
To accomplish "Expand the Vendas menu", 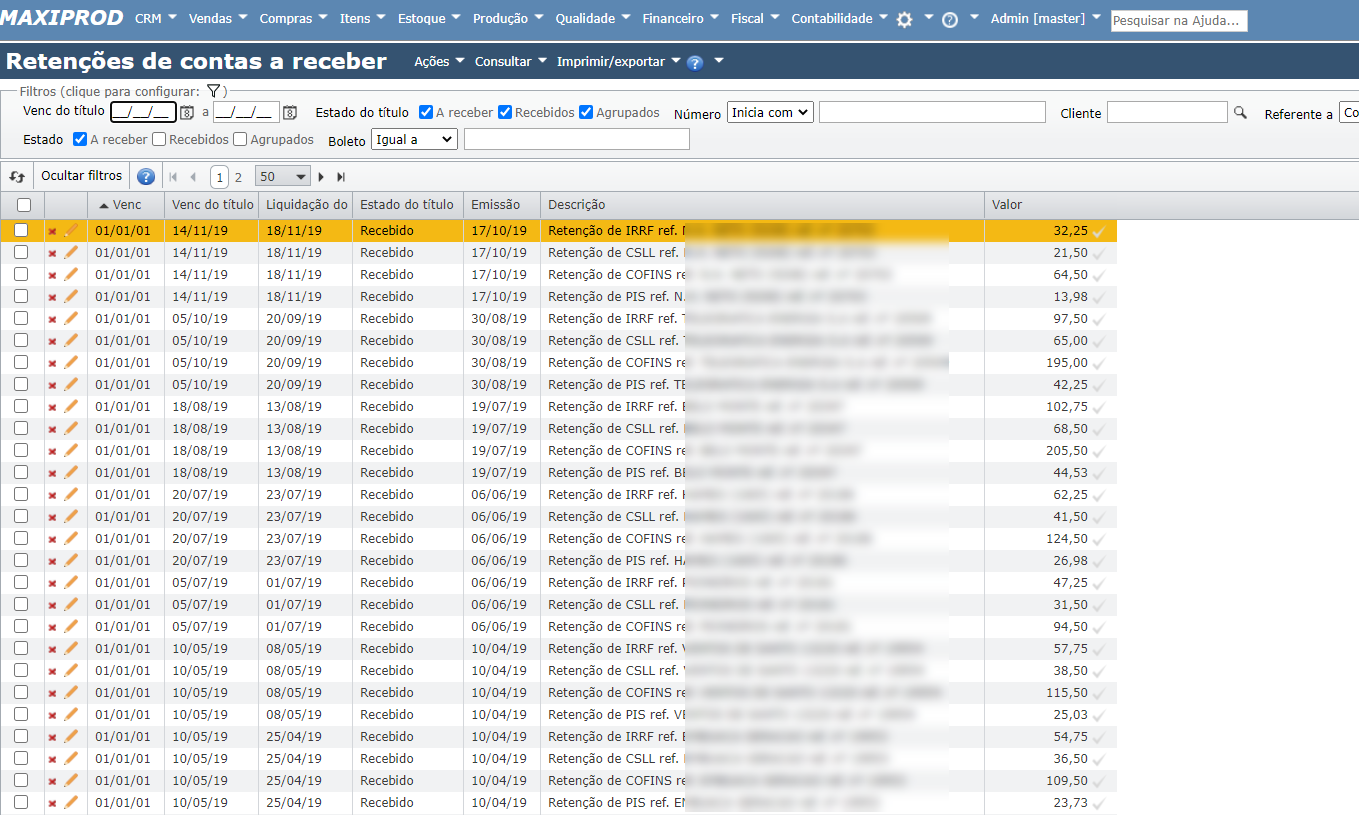I will (218, 18).
